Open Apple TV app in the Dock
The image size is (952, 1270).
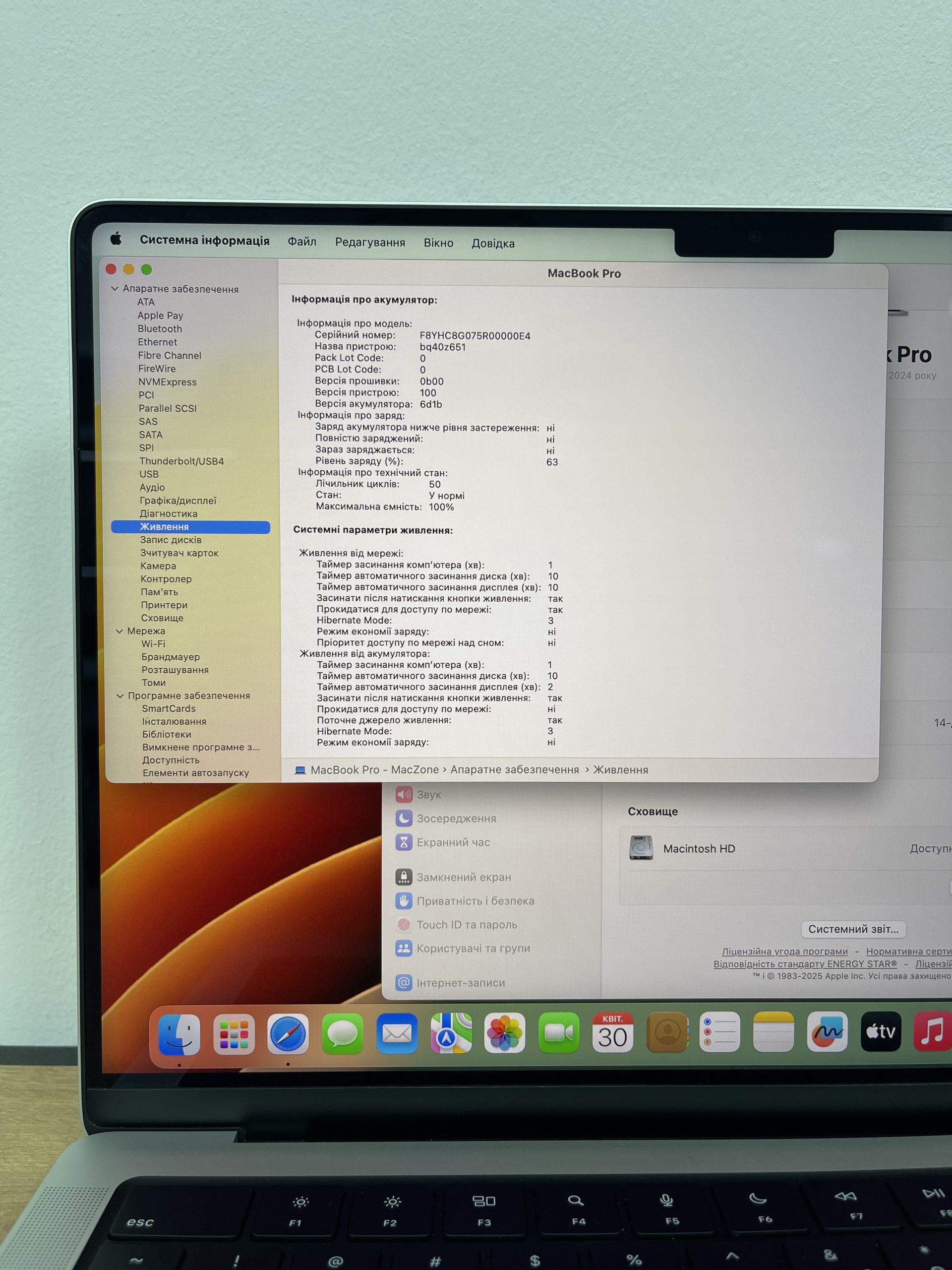881,1031
